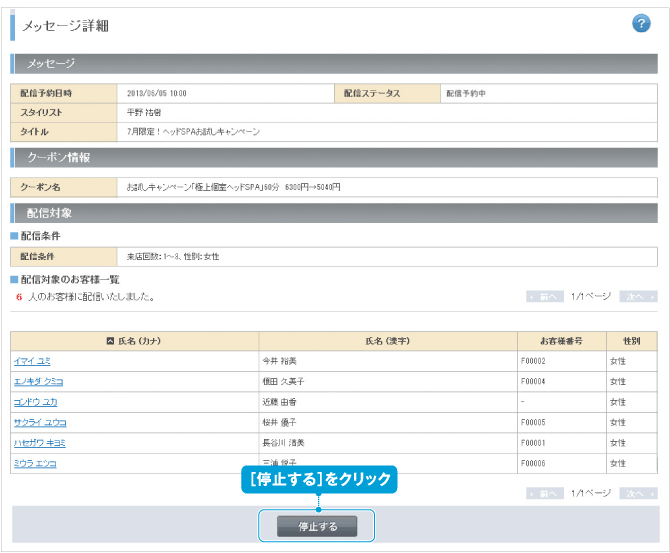Click the メッセージ section header bar

pos(334,64)
